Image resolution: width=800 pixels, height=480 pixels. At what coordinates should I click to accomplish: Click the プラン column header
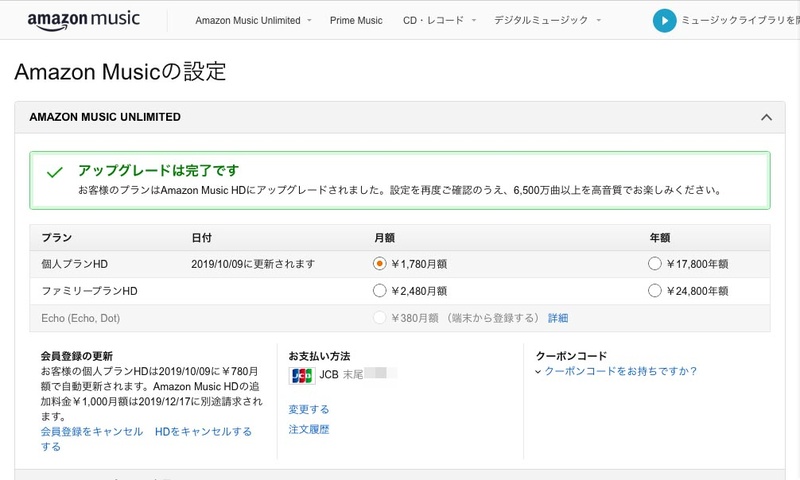point(57,238)
